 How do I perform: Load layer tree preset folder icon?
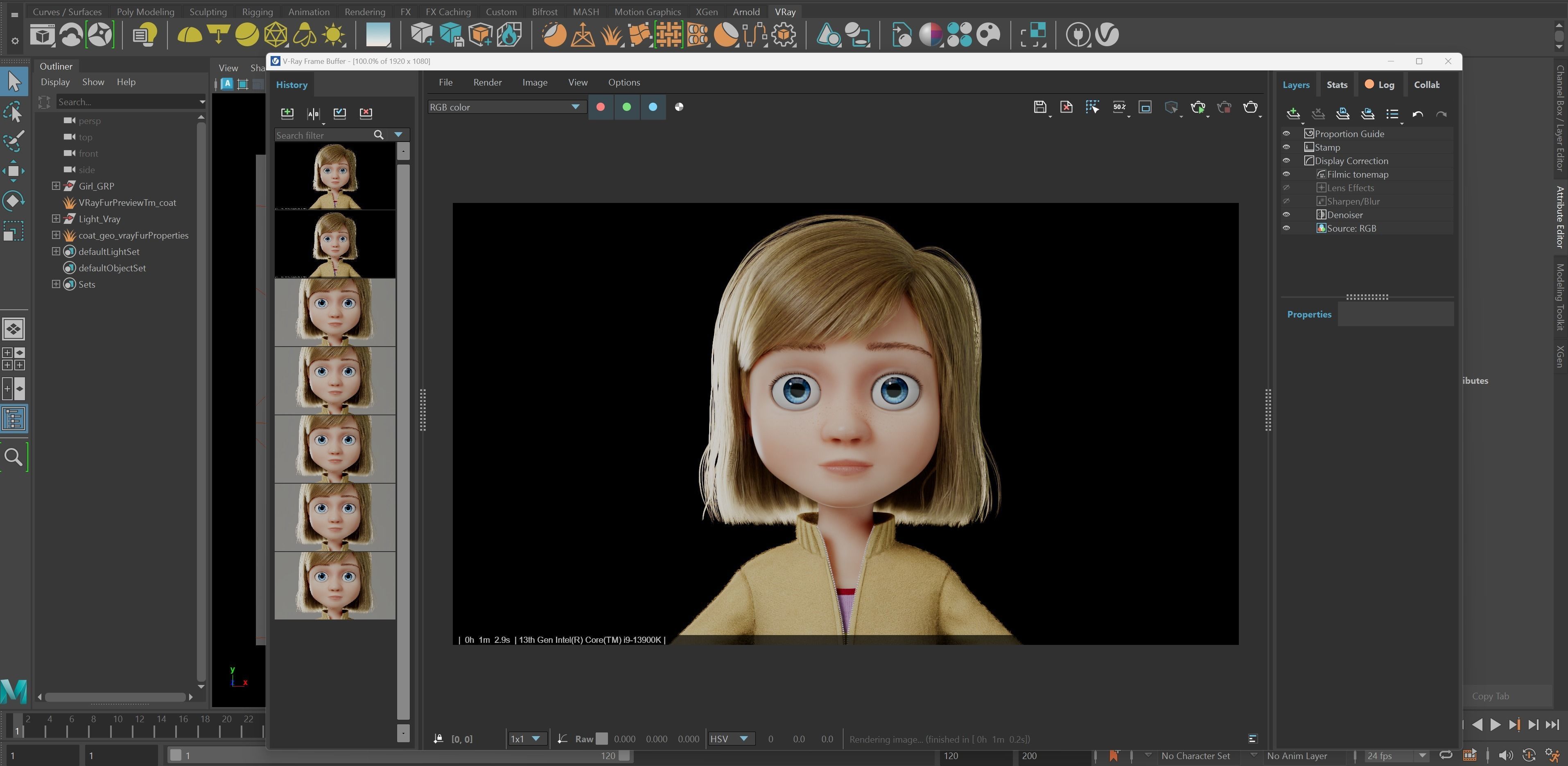pos(1368,114)
